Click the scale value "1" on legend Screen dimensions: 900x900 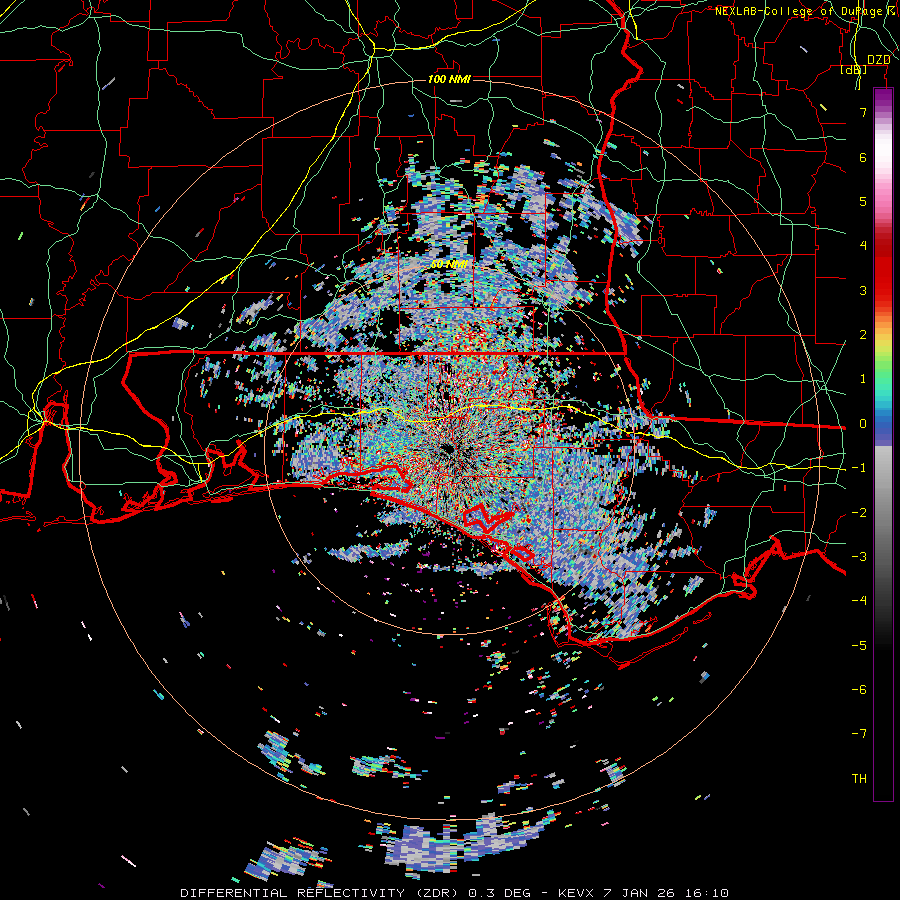coord(863,379)
